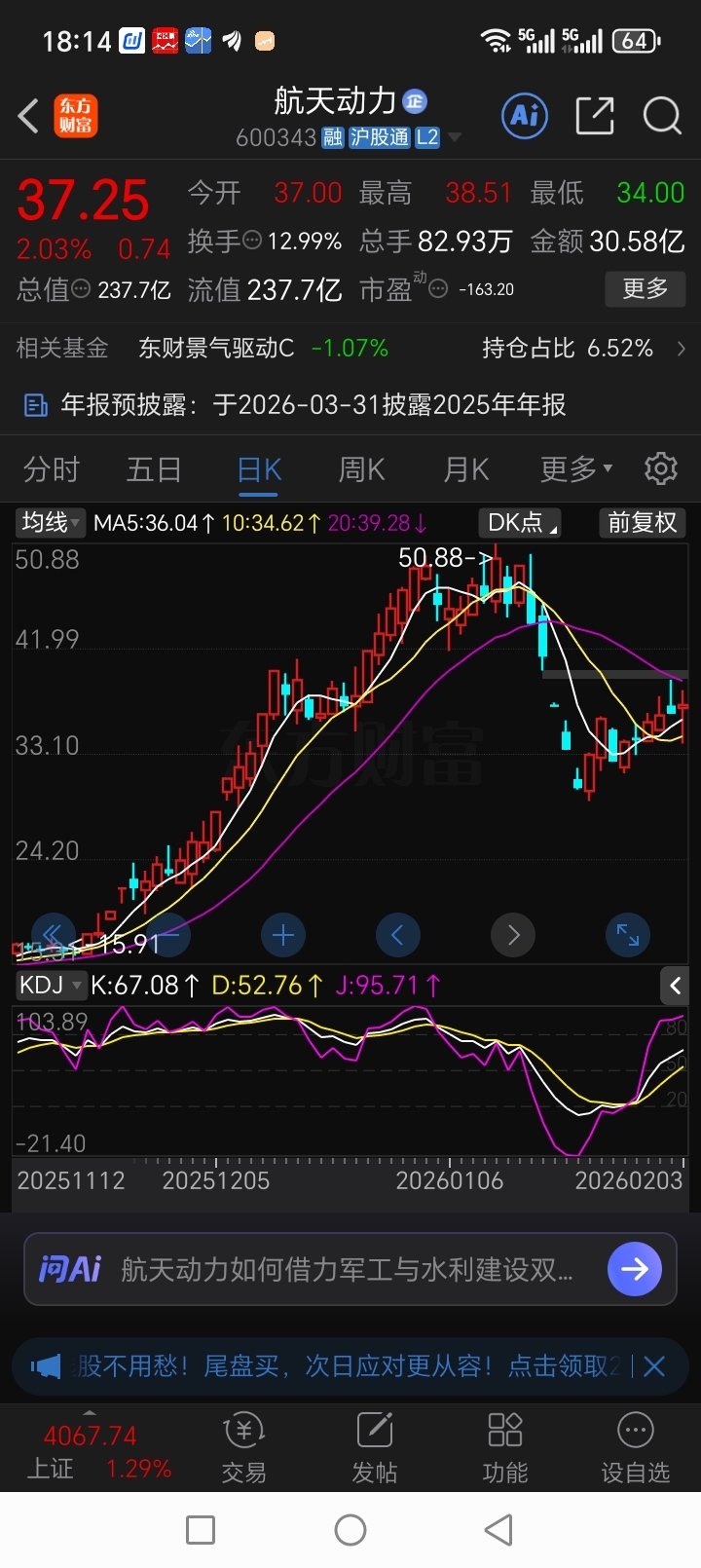Expand the 上证 index bar arrow
701x1568 pixels.
click(x=90, y=1412)
